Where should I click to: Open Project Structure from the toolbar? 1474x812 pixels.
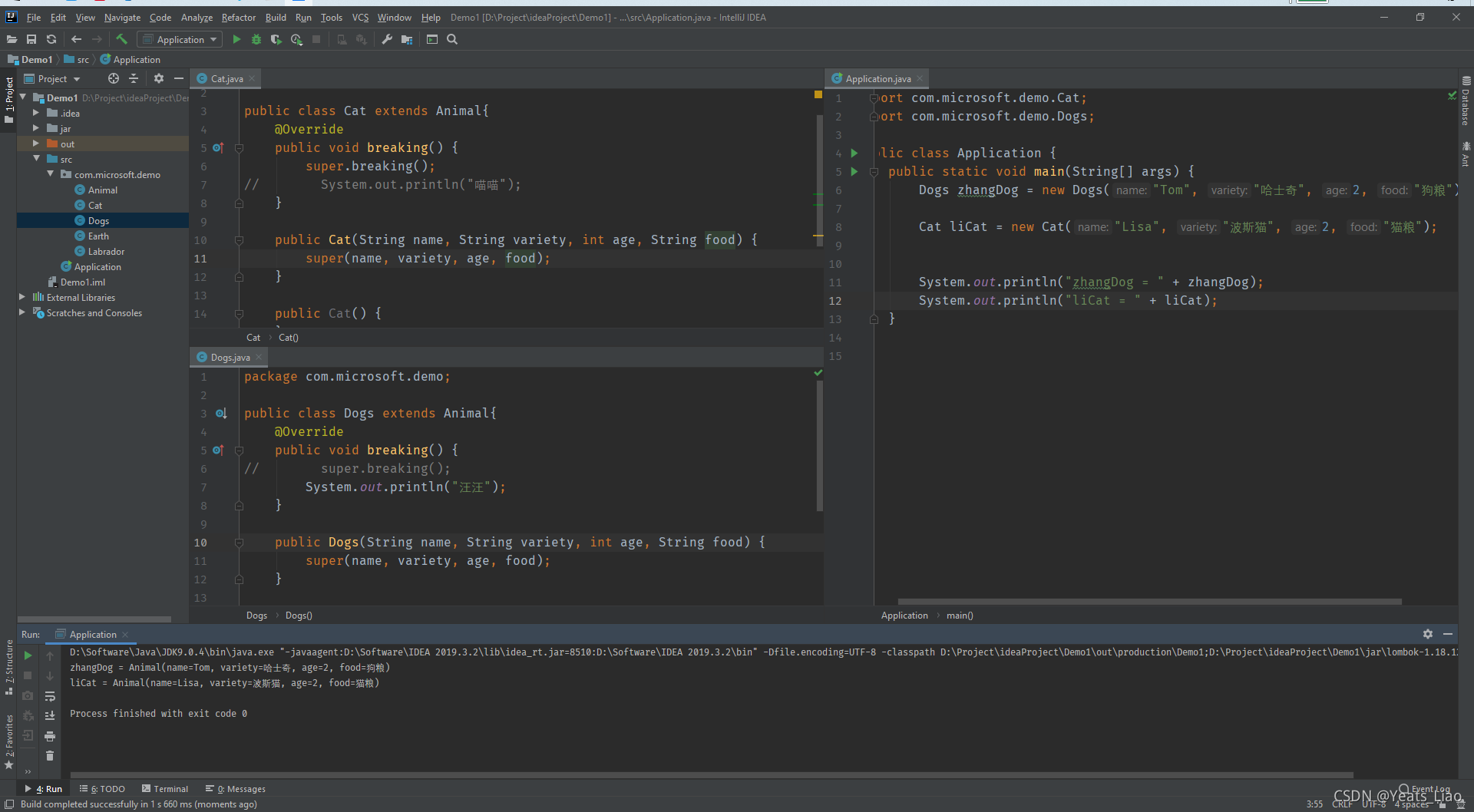tap(407, 39)
